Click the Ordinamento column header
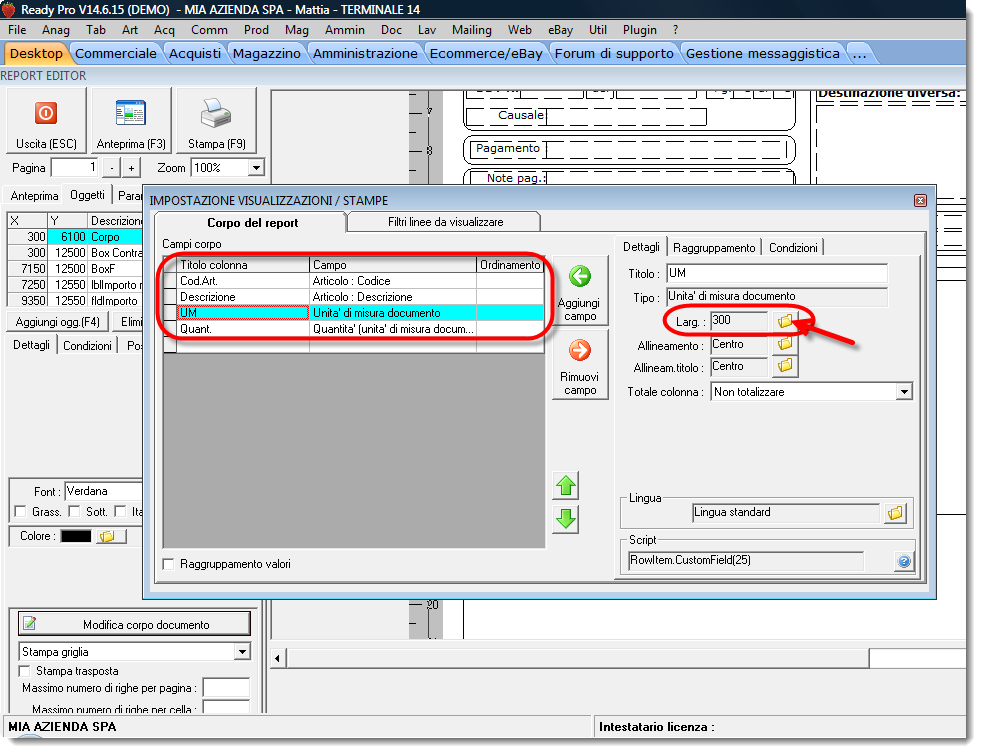This screenshot has height=753, width=981. [510, 265]
